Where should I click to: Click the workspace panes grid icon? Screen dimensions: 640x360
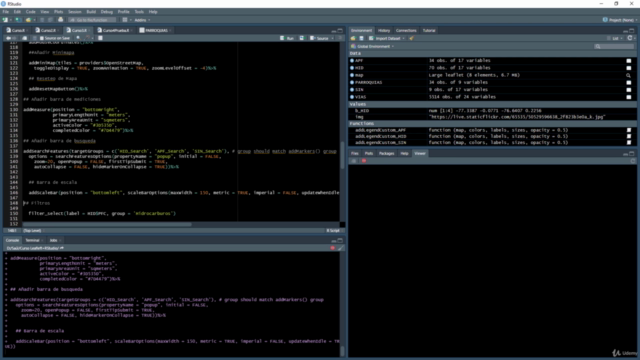[x=125, y=20]
